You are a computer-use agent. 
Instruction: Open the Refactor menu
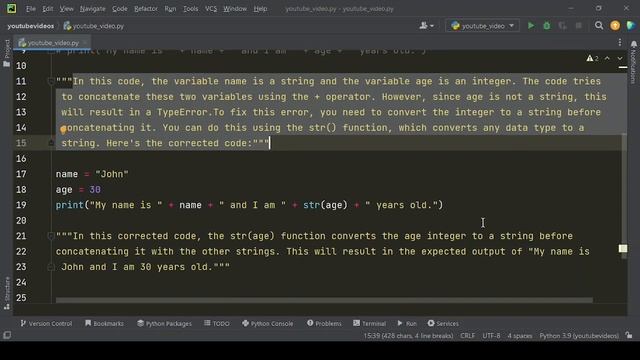[x=146, y=9]
